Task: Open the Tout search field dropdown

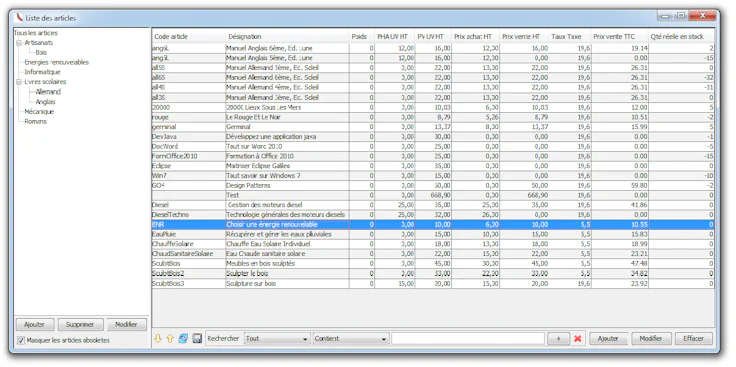Action: coord(277,338)
